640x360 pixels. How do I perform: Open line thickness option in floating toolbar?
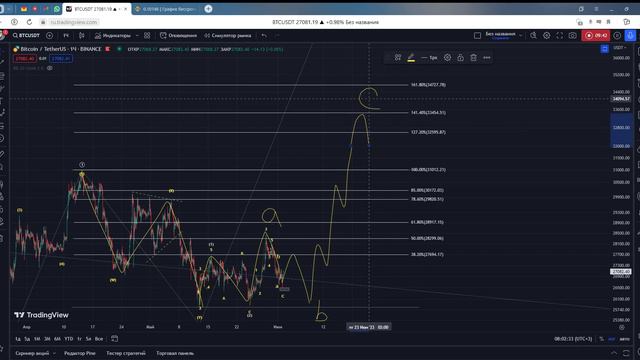point(429,58)
